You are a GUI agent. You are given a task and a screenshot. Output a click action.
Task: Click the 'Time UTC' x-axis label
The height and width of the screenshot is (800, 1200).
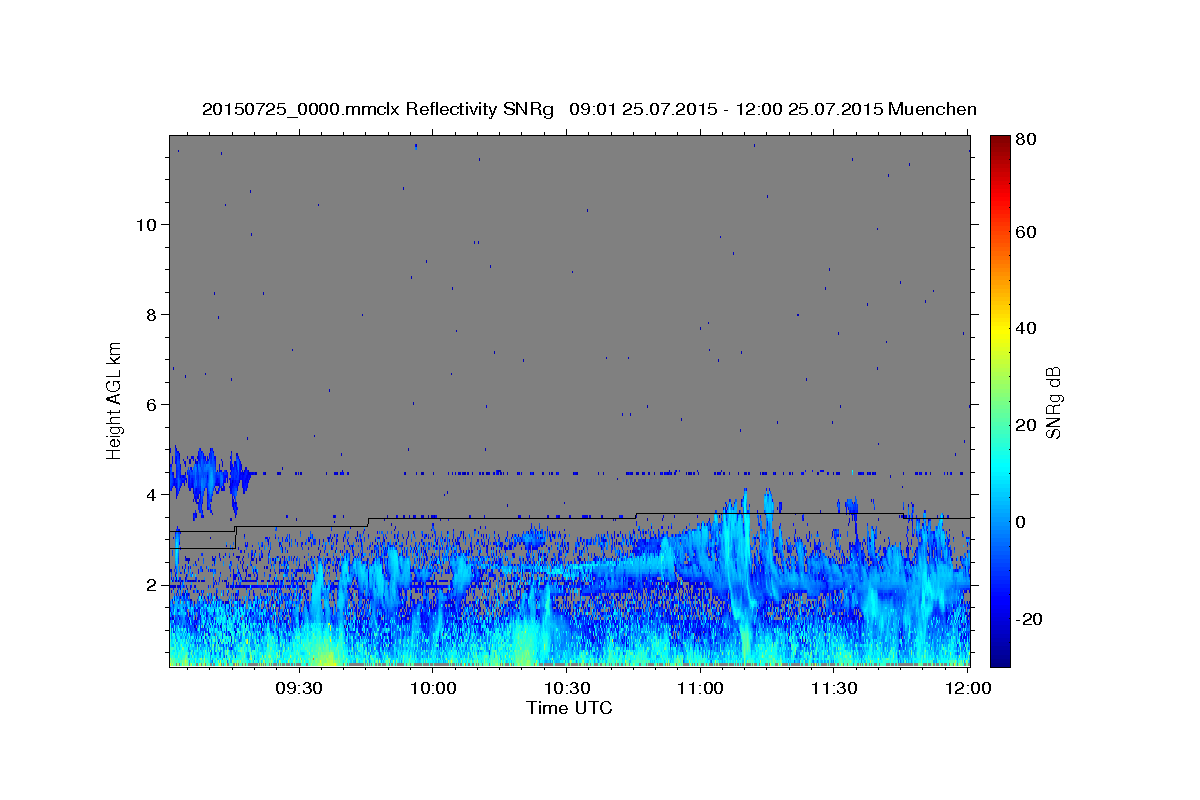pyautogui.click(x=569, y=708)
